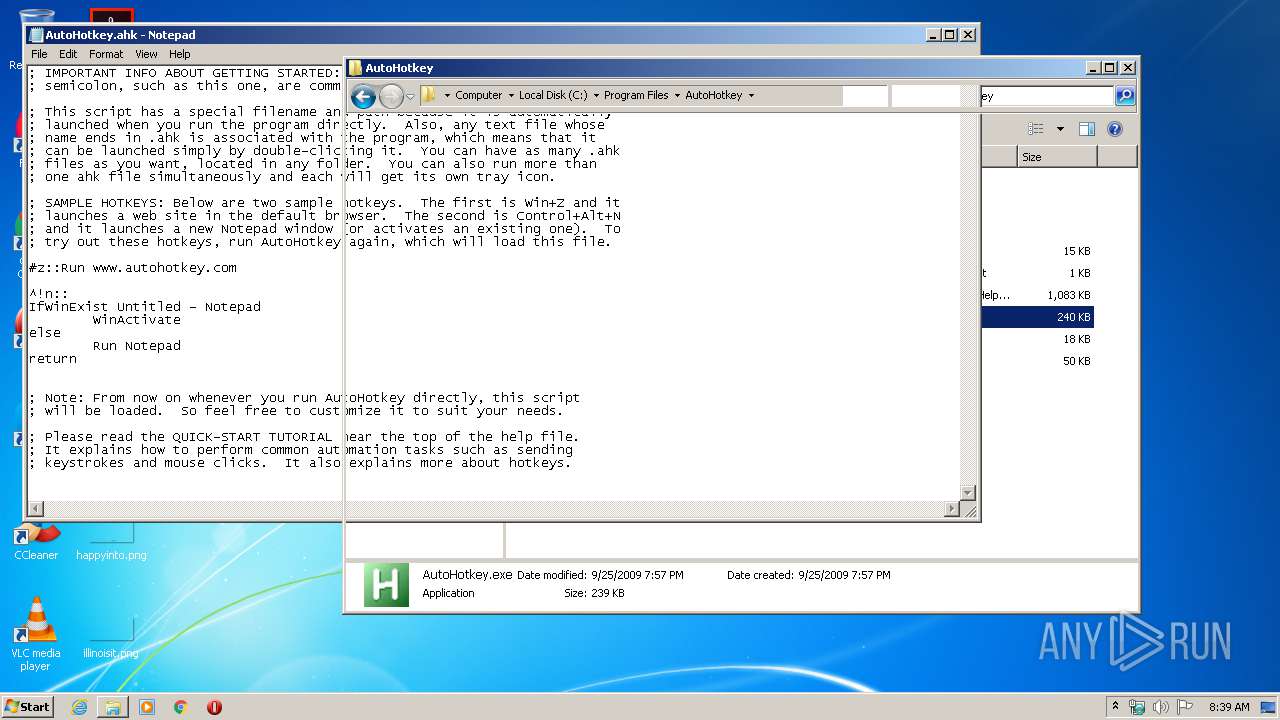This screenshot has height=720, width=1280.
Task: Open the recent locations dropdown by the nav arrows
Action: click(x=410, y=97)
